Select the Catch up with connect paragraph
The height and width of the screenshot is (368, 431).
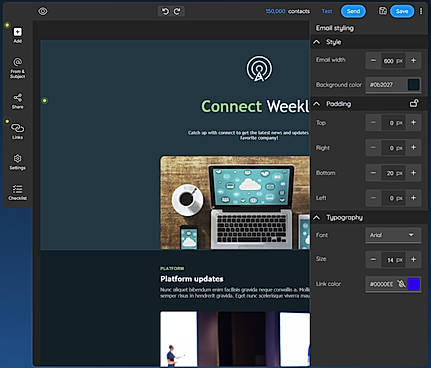pos(249,135)
